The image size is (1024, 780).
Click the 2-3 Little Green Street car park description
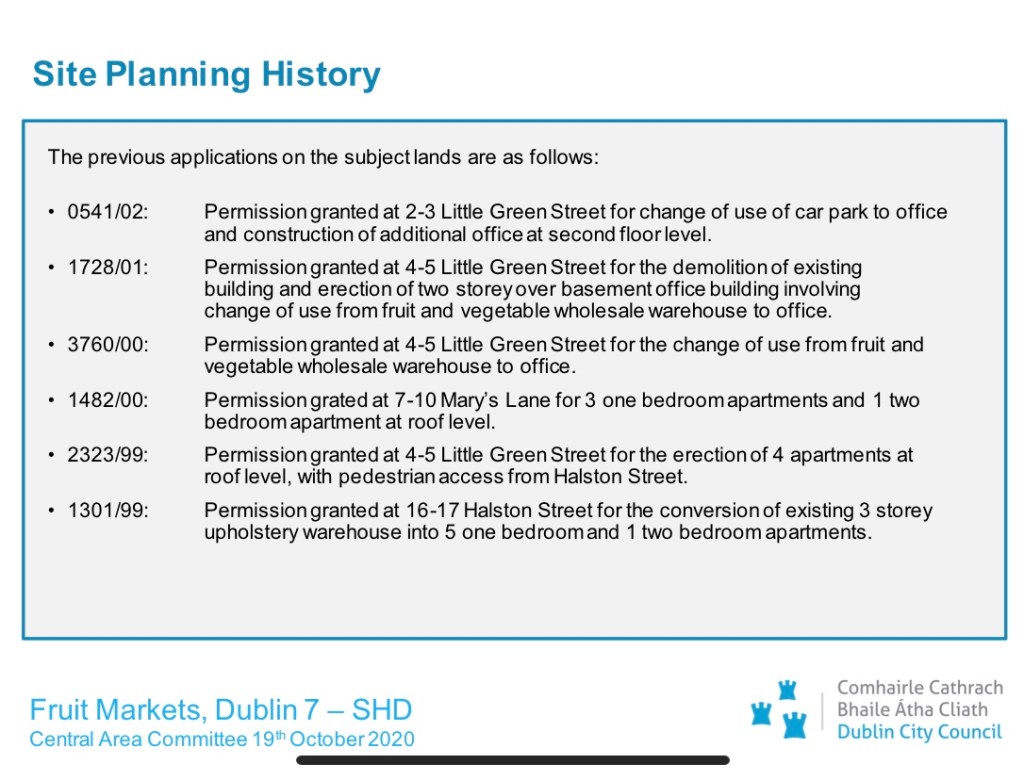pyautogui.click(x=575, y=223)
